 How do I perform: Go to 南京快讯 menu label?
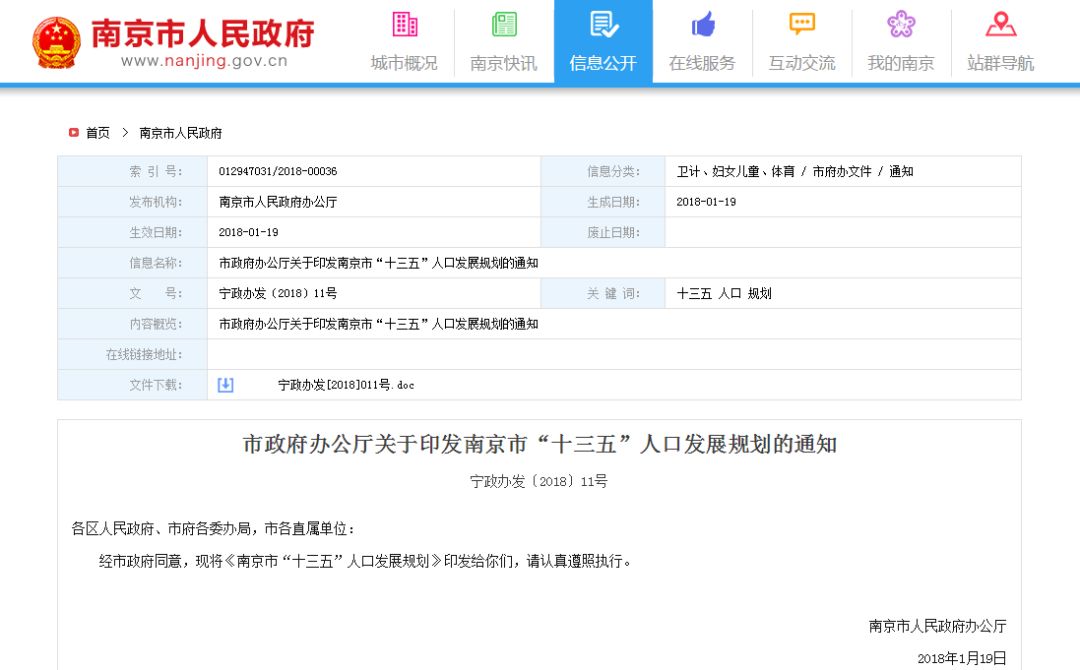[x=503, y=63]
